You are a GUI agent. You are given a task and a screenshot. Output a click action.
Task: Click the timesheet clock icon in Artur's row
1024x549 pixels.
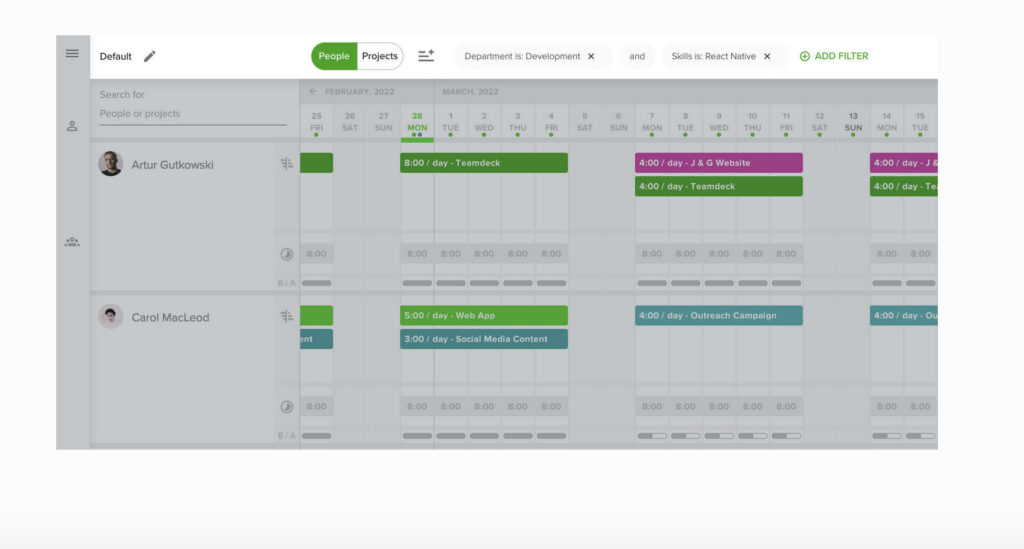(x=287, y=254)
